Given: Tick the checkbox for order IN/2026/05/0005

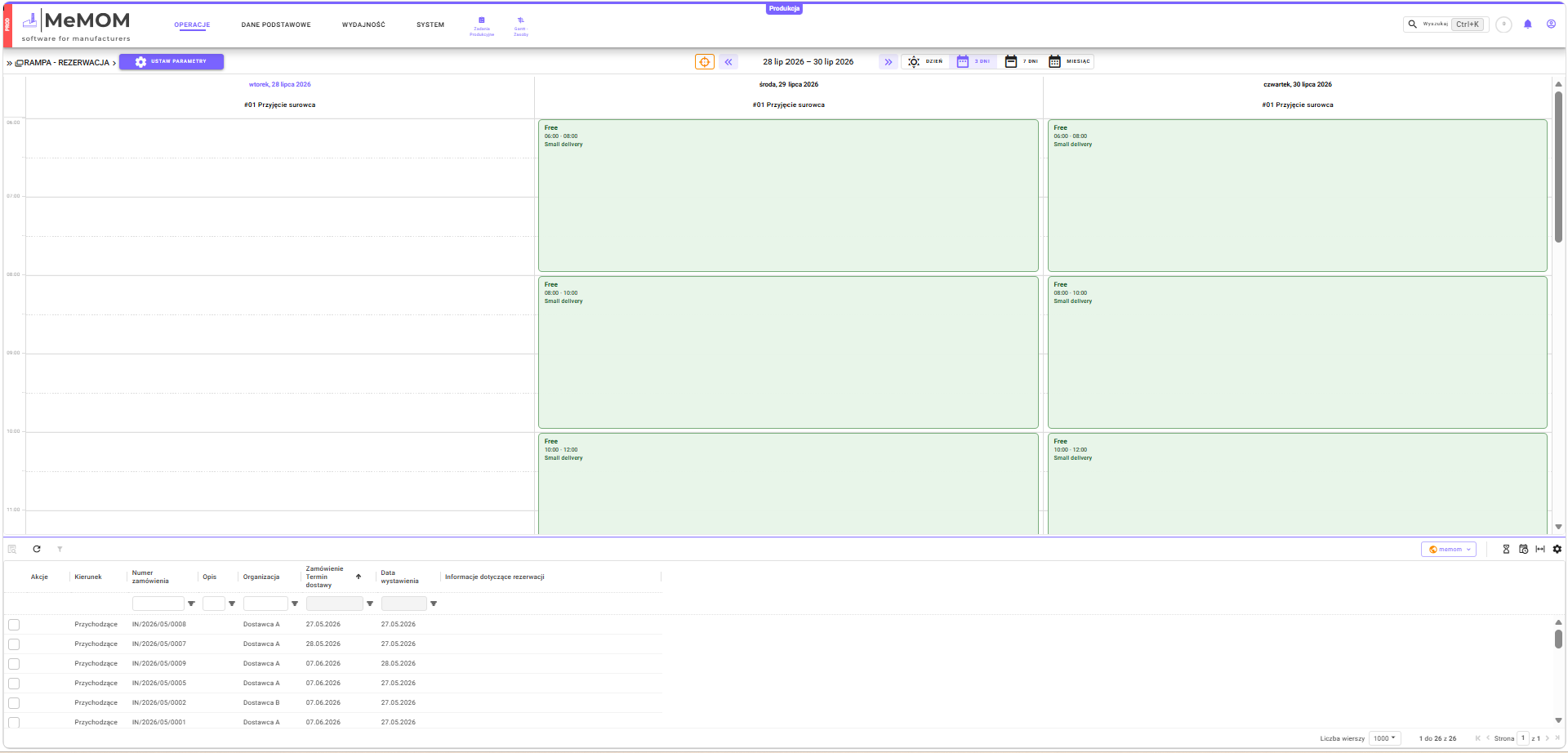Looking at the screenshot, I should [14, 684].
